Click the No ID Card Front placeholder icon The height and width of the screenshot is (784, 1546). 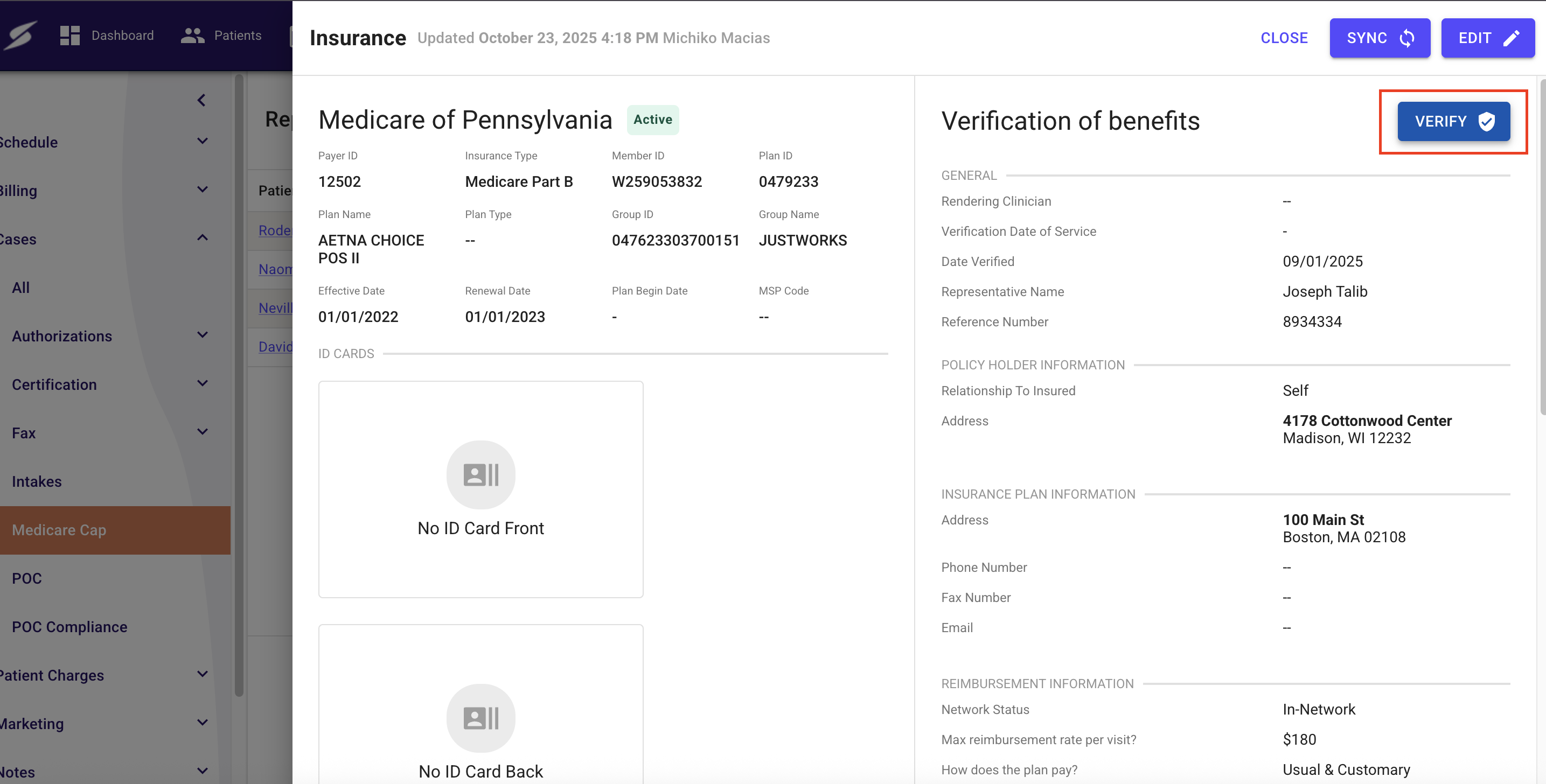tap(480, 474)
